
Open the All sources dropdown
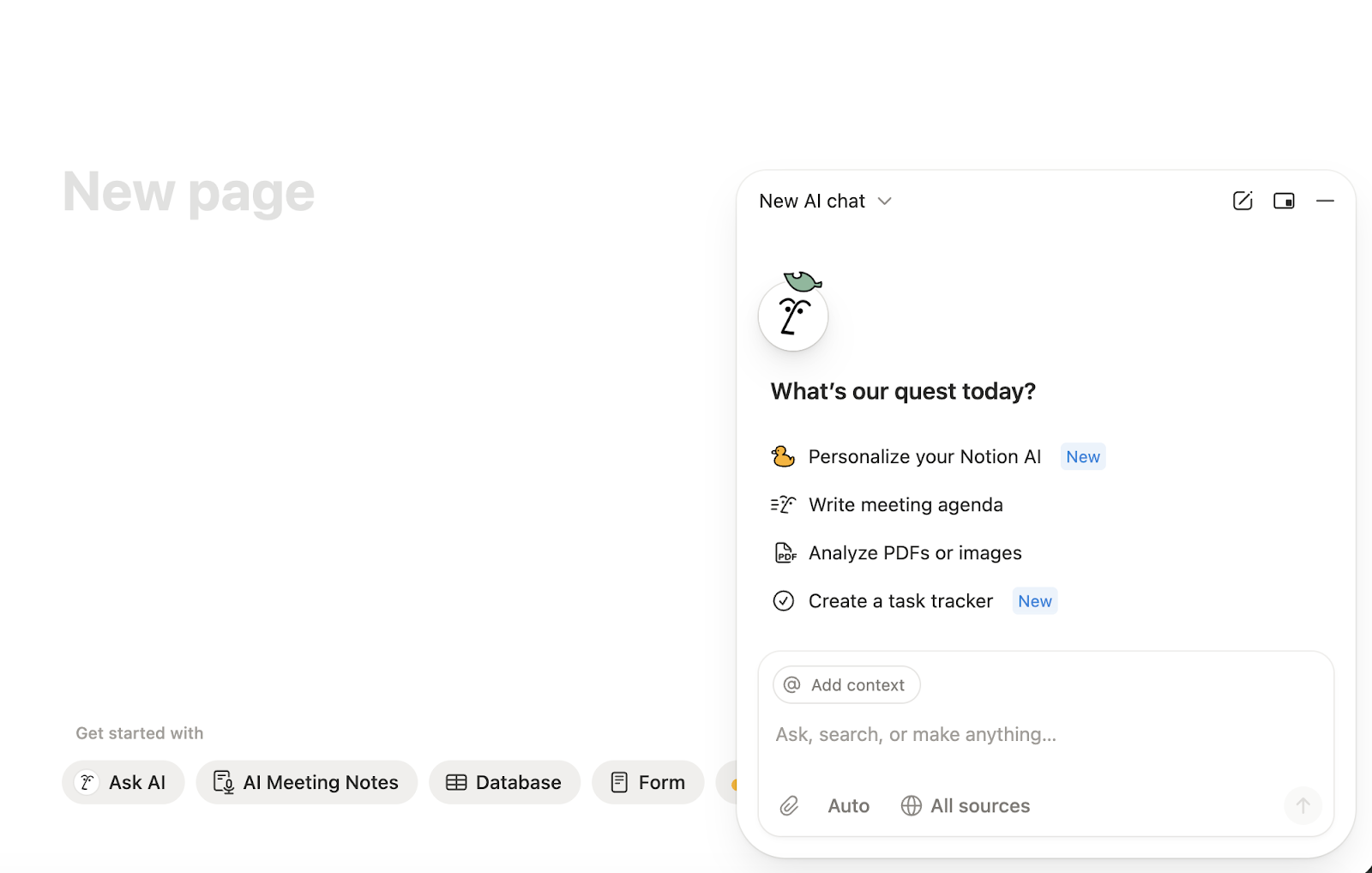979,806
